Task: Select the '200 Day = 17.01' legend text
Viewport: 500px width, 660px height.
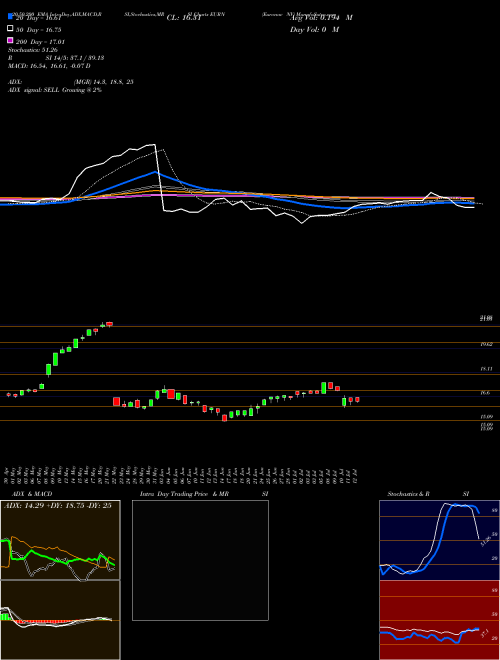Action: [x=40, y=42]
